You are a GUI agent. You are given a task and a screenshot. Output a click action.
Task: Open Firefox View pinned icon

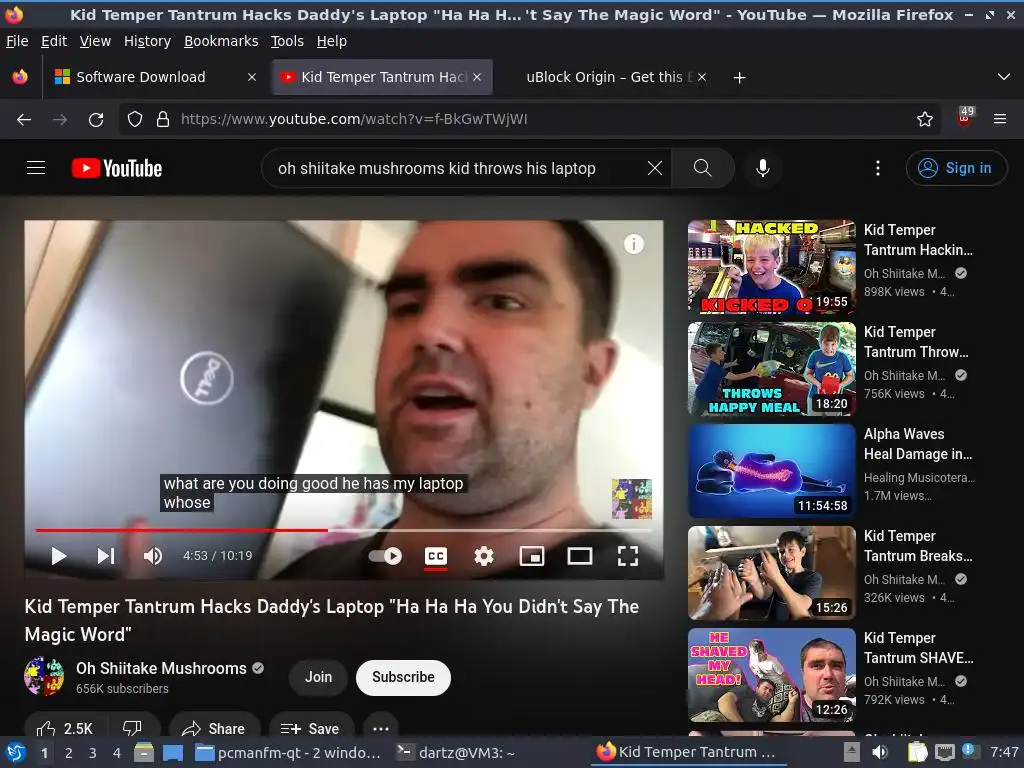20,77
